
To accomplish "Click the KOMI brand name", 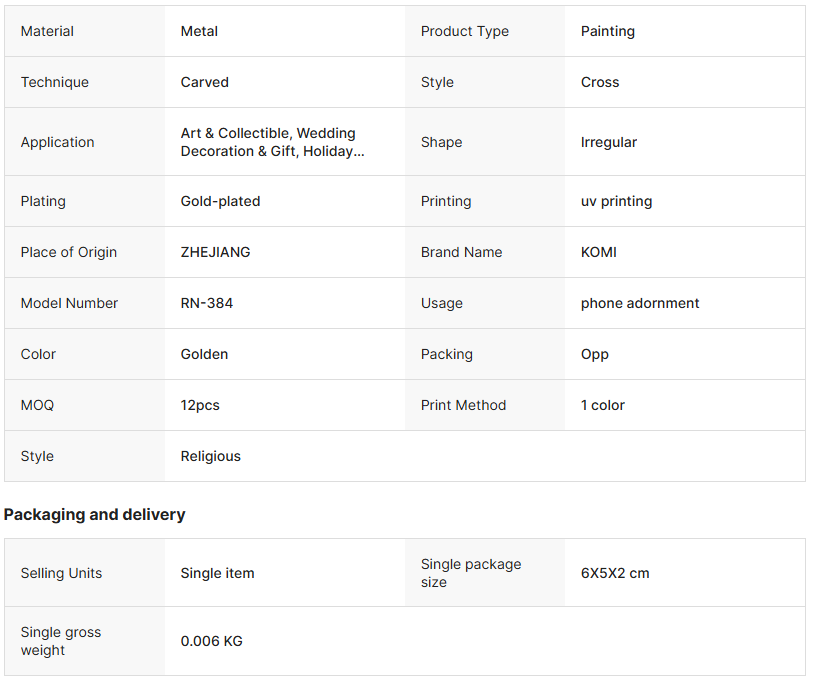I will 598,252.
